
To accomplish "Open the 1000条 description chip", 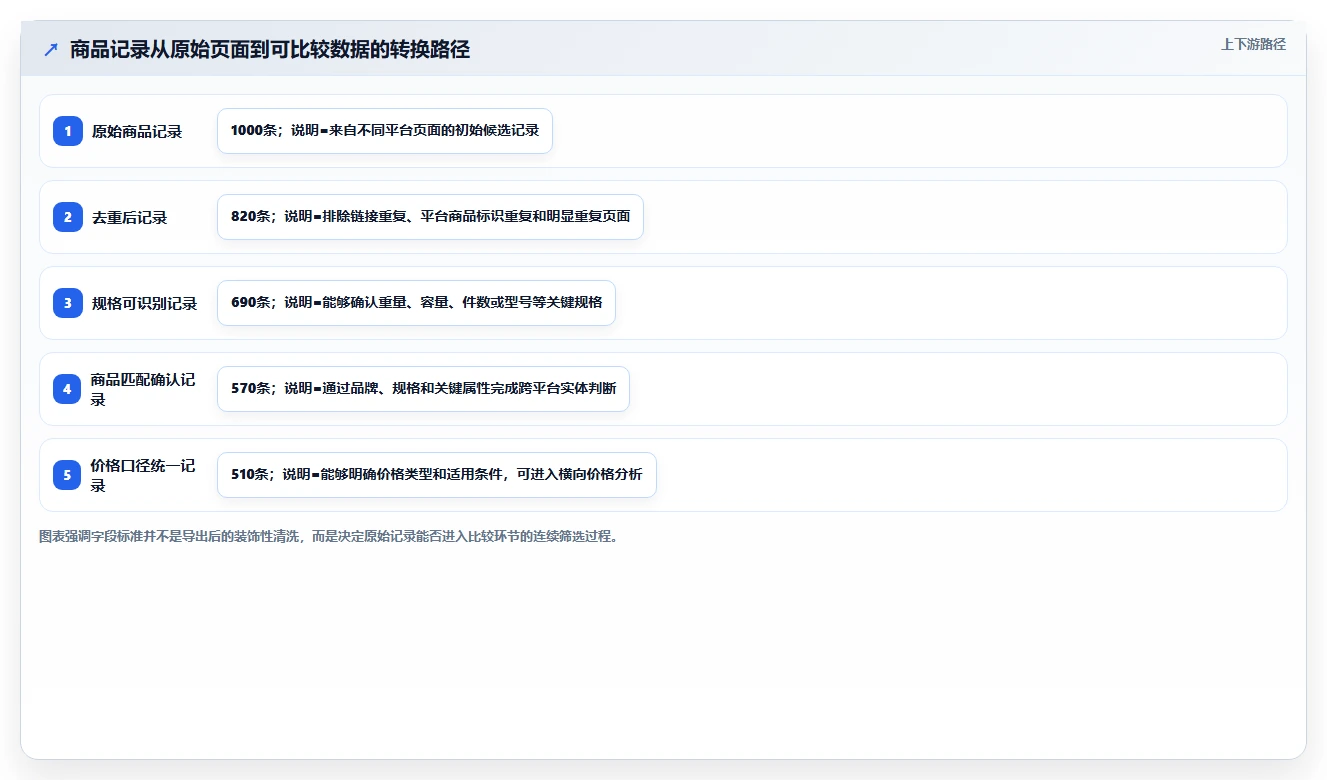I will (385, 131).
